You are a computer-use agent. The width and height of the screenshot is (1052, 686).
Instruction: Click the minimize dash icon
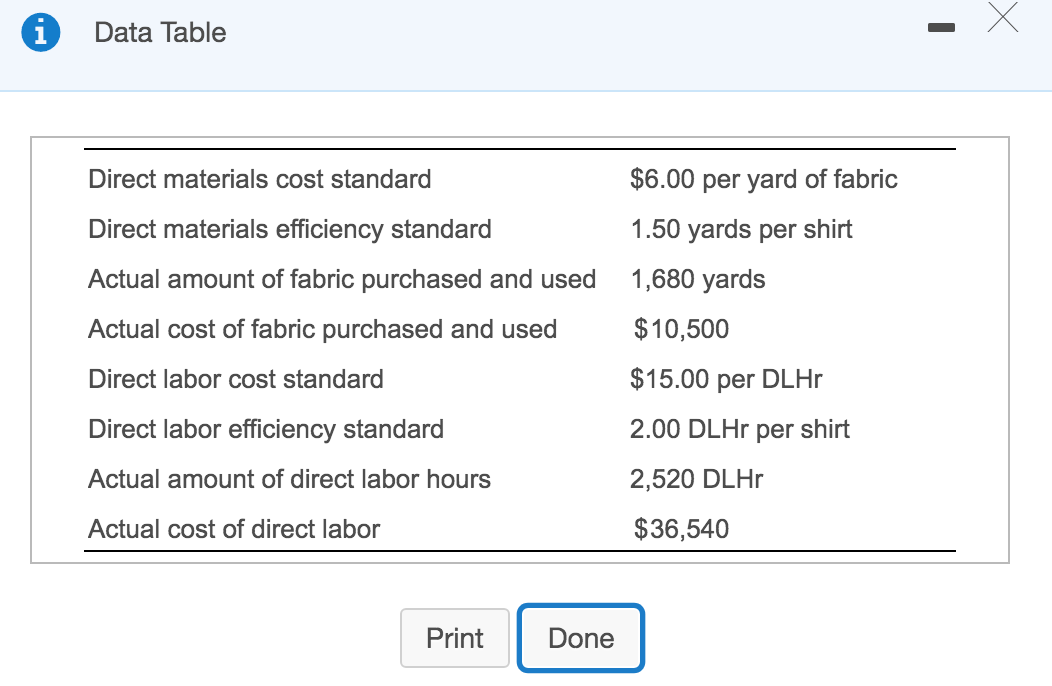coord(941,29)
